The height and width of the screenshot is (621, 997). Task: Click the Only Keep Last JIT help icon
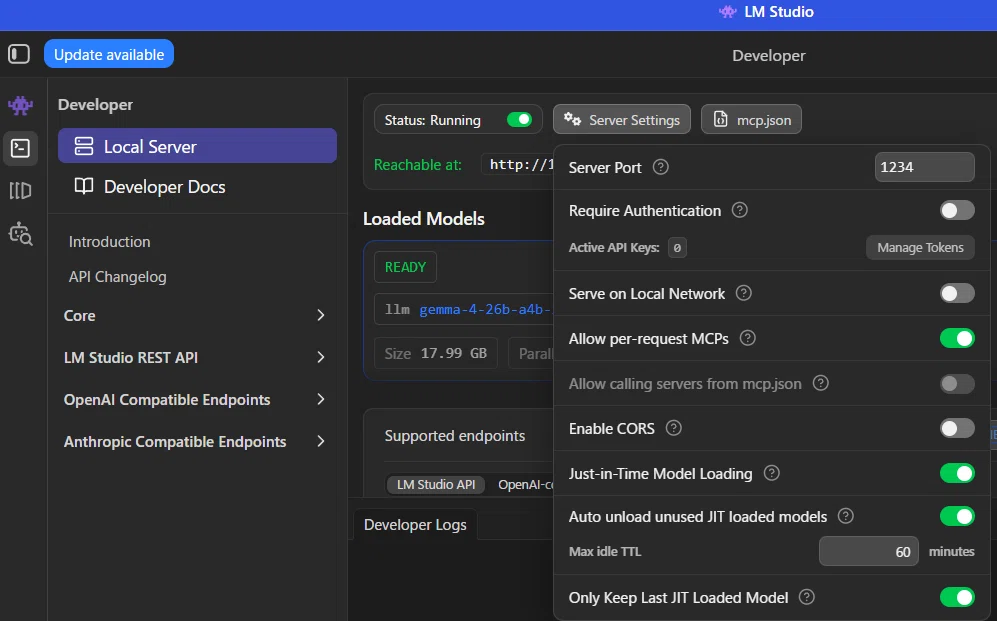806,597
